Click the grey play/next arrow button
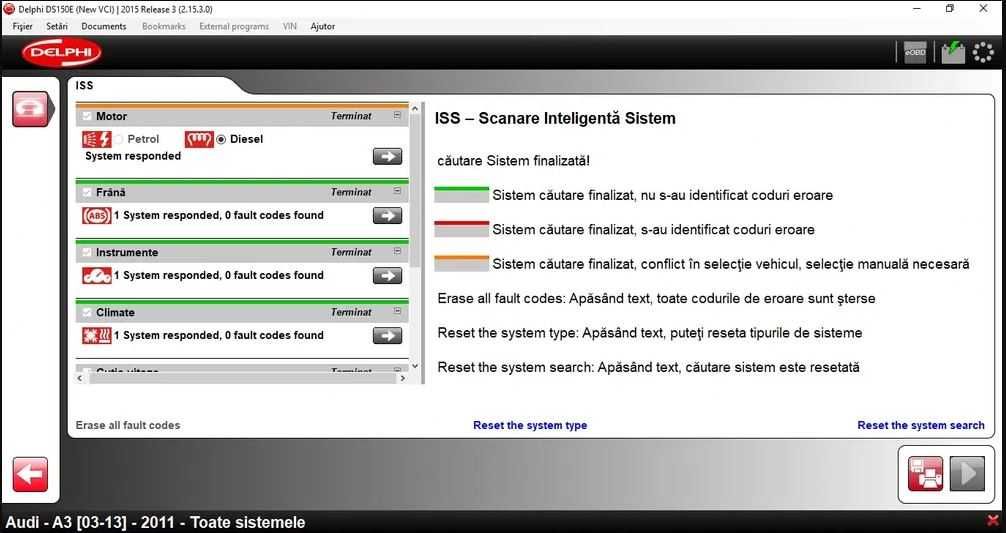 [x=967, y=474]
